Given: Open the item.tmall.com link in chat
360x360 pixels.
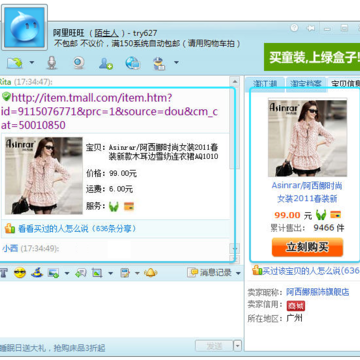Looking at the screenshot, I should click(109, 111).
